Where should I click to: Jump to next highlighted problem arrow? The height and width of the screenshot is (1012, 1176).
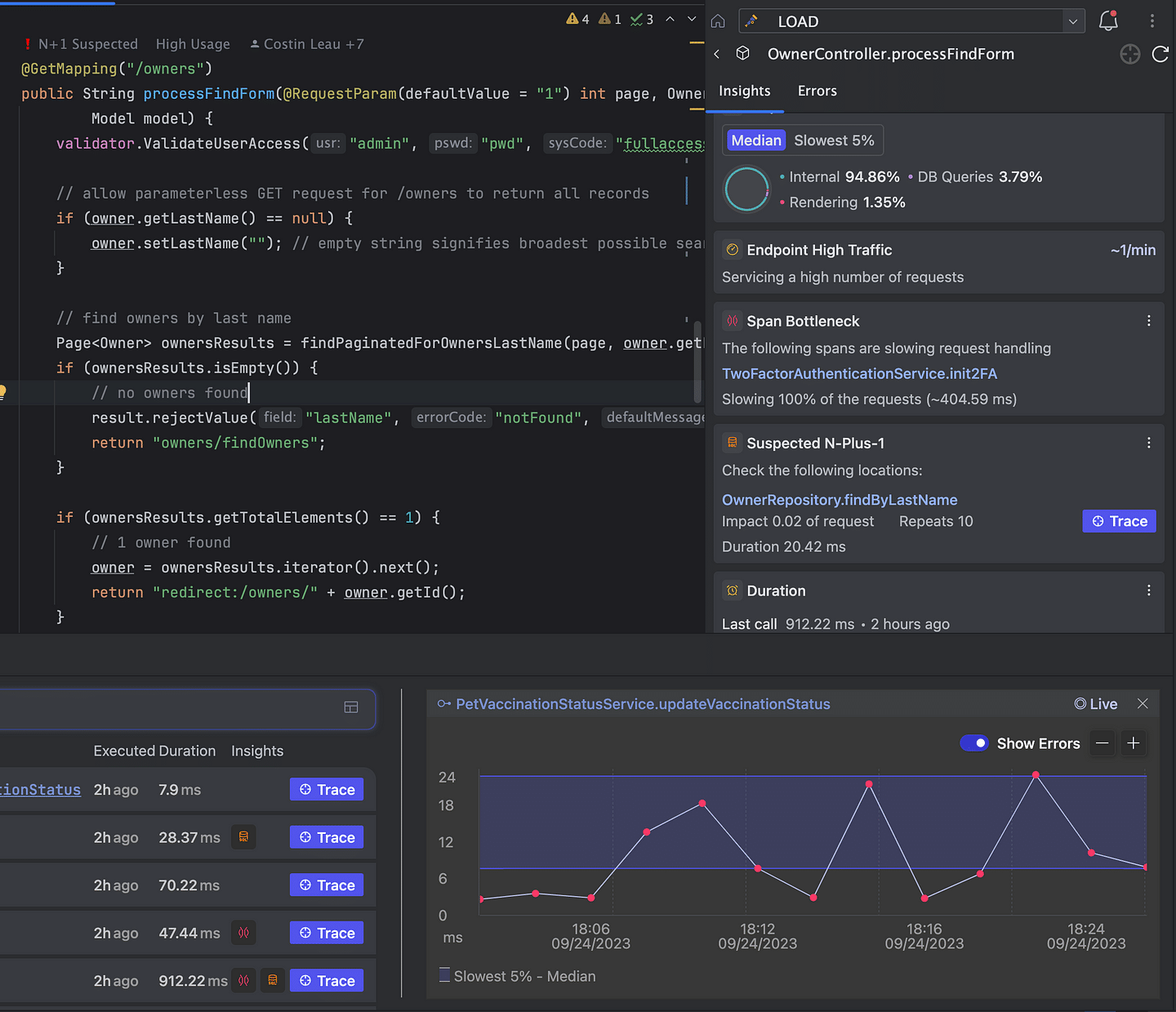692,19
